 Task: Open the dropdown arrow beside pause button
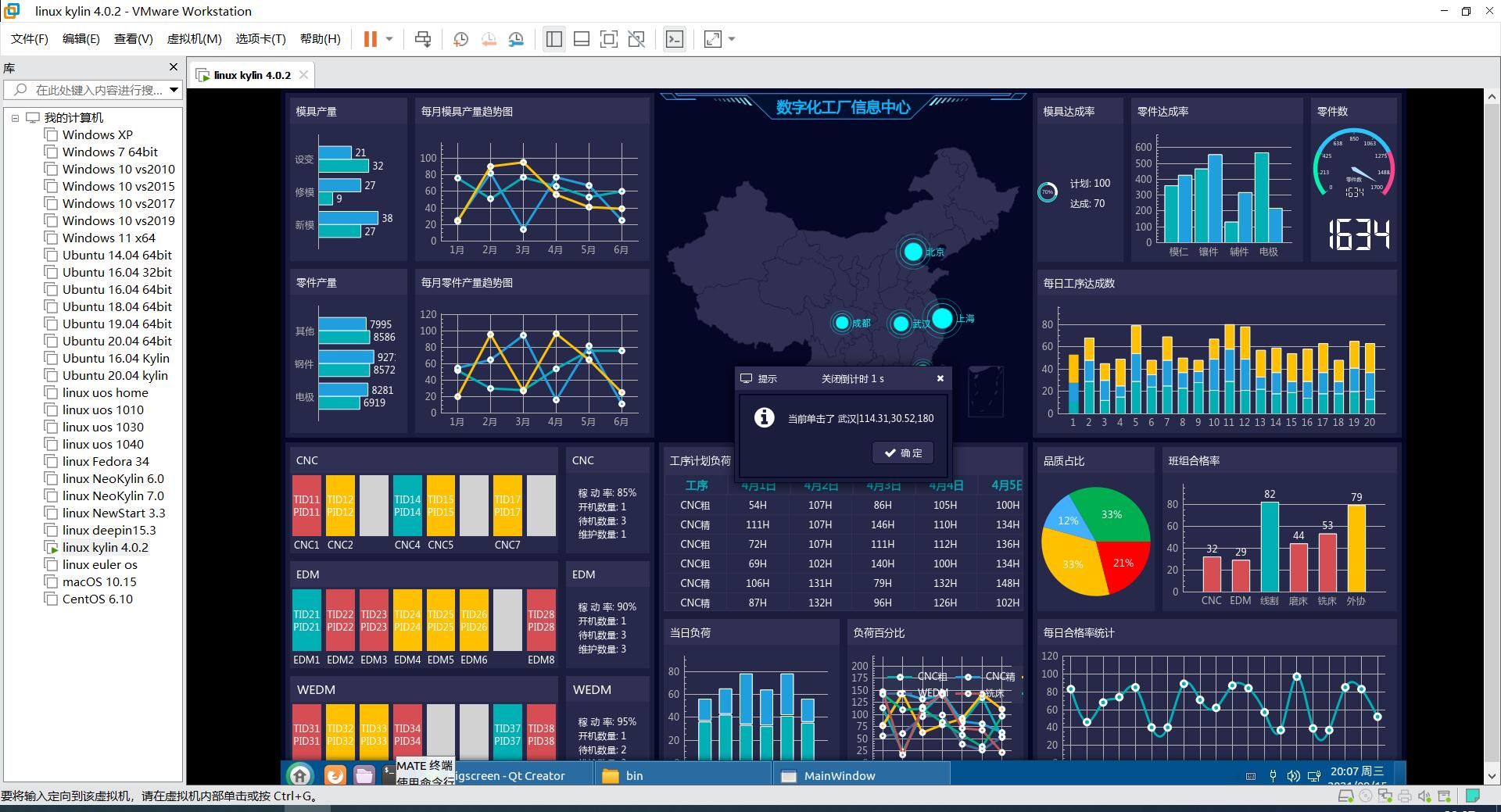(389, 39)
